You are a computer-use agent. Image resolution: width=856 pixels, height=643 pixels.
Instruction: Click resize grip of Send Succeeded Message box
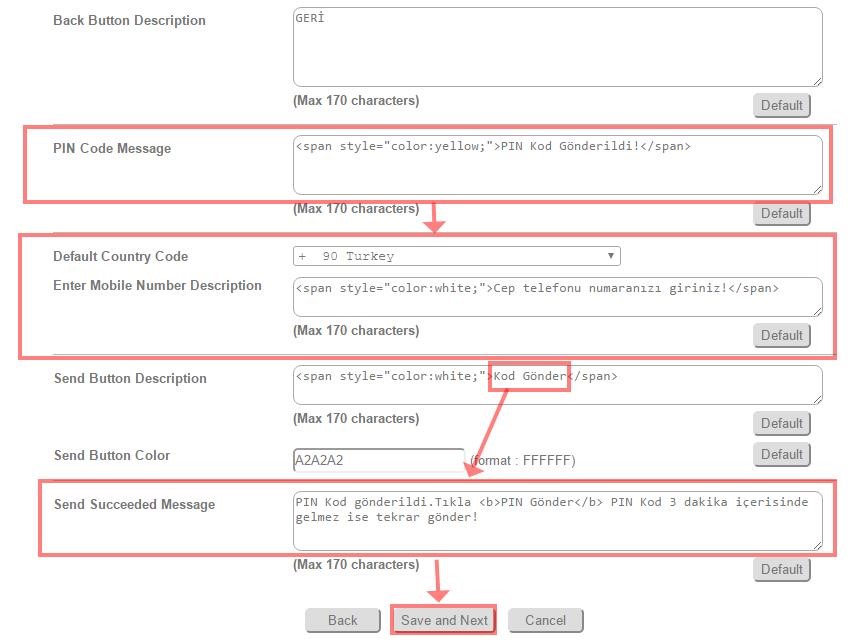click(x=817, y=545)
